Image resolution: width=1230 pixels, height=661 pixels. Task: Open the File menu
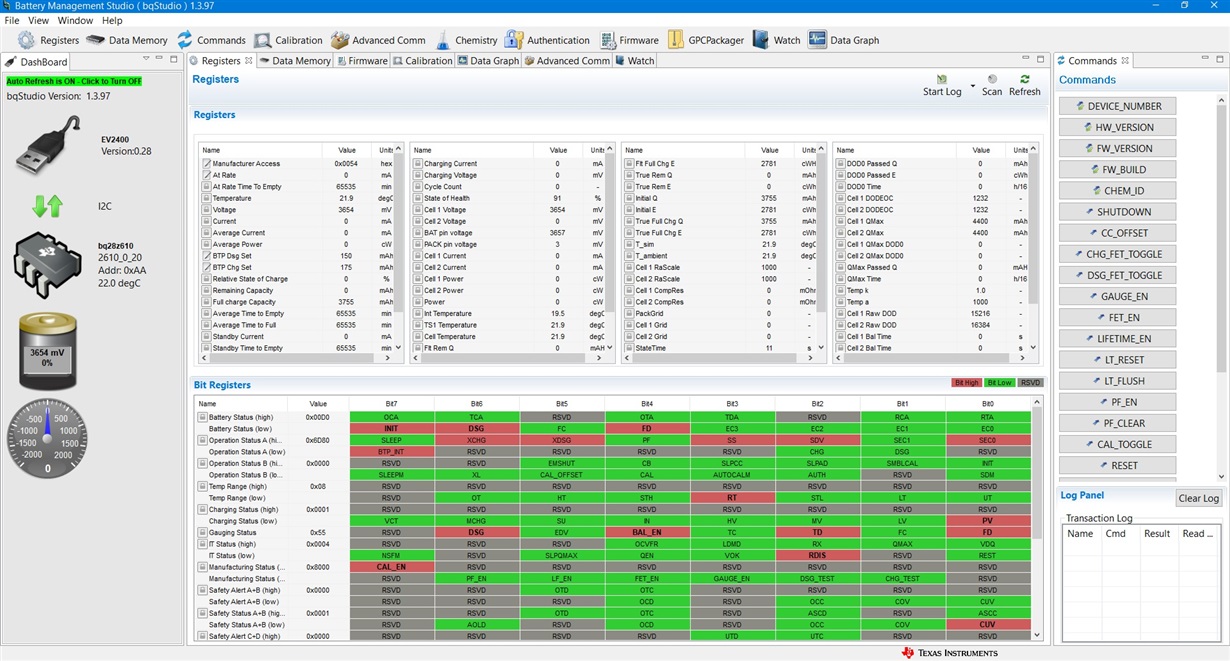[x=12, y=20]
